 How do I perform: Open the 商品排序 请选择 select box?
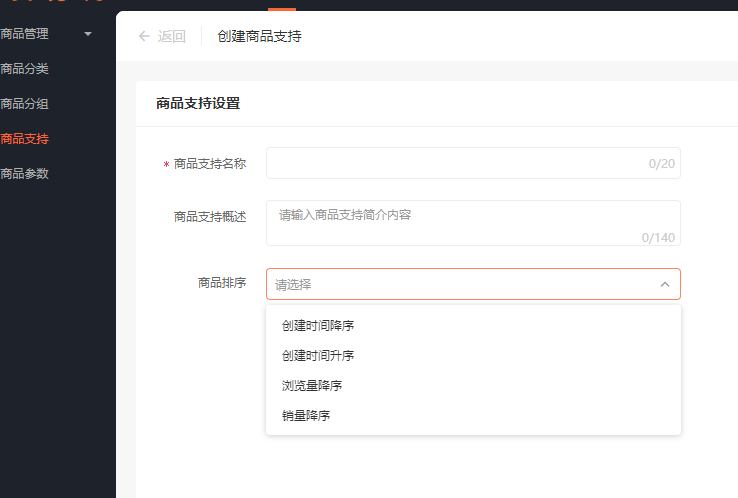pyautogui.click(x=473, y=284)
